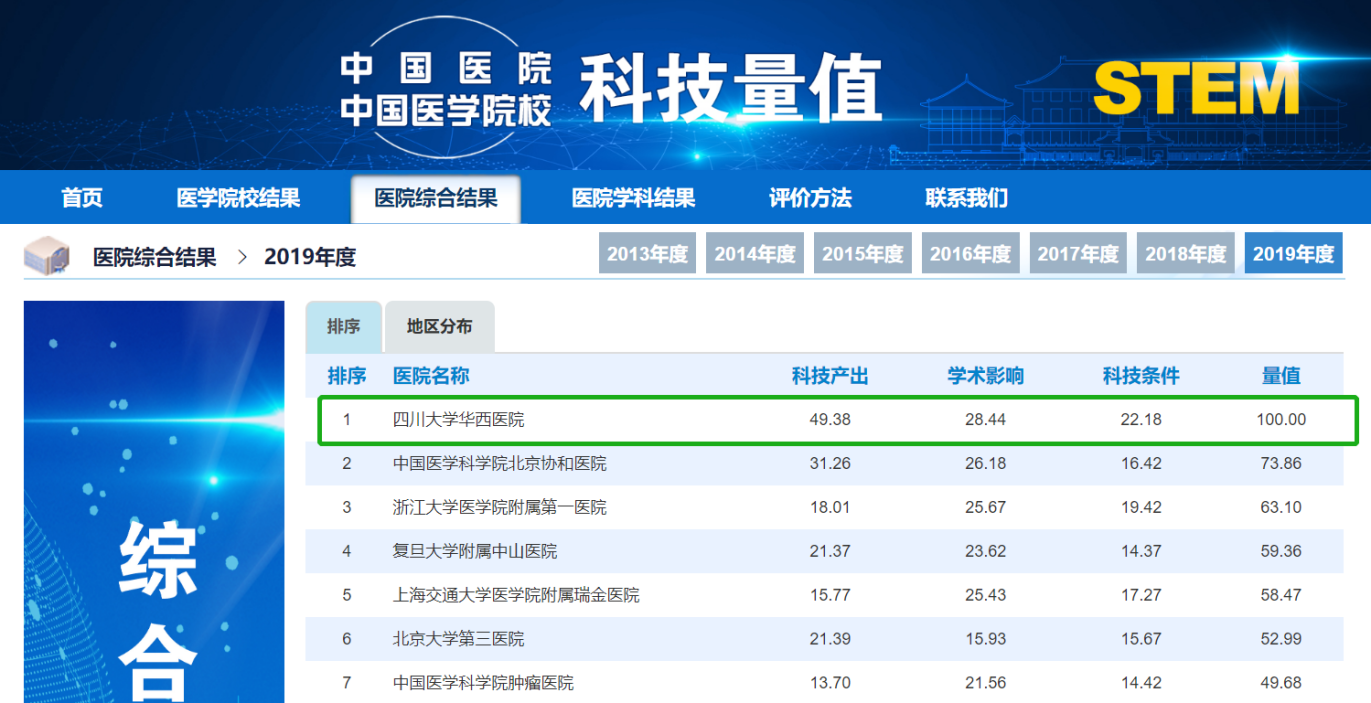The width and height of the screenshot is (1371, 703).
Task: Open the 联系我们 navigation item
Action: (x=966, y=198)
